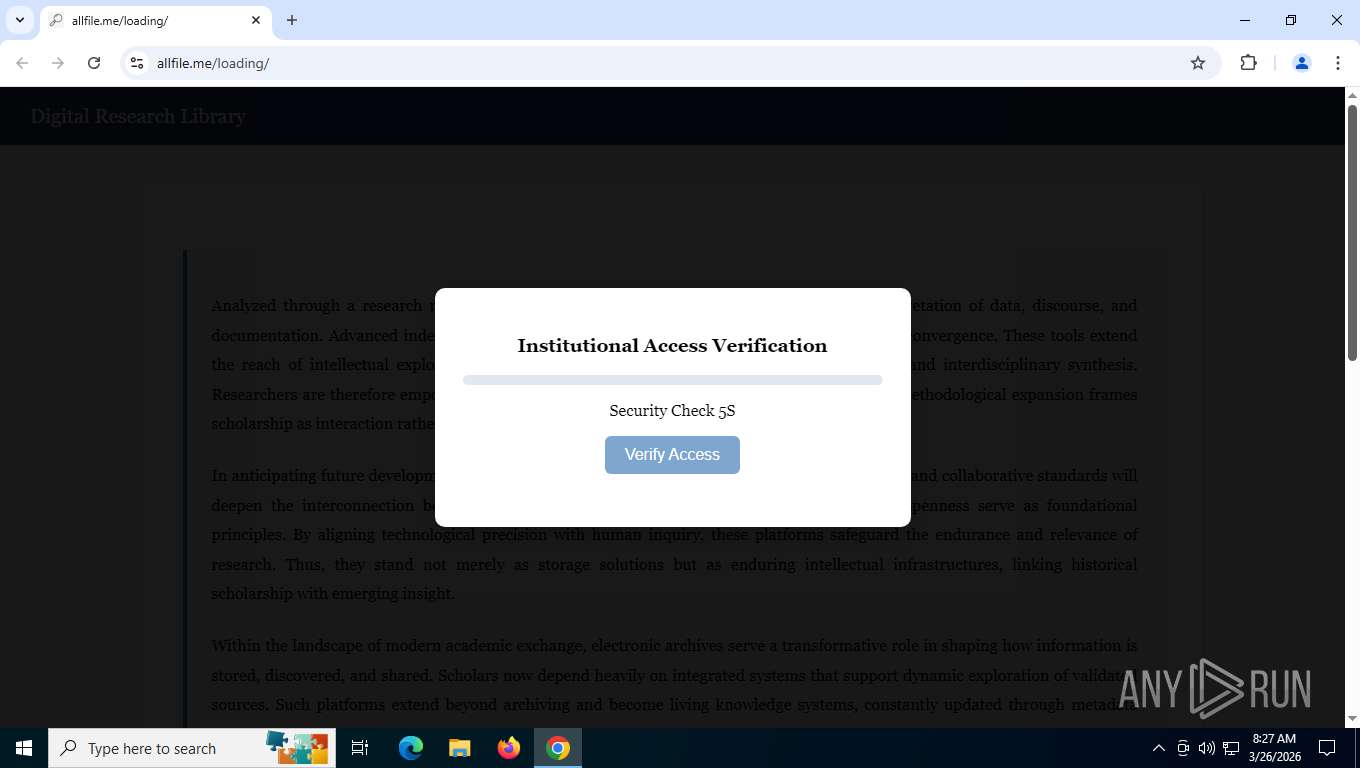The width and height of the screenshot is (1360, 768).
Task: Launch Microsoft Edge from the taskbar
Action: point(411,748)
